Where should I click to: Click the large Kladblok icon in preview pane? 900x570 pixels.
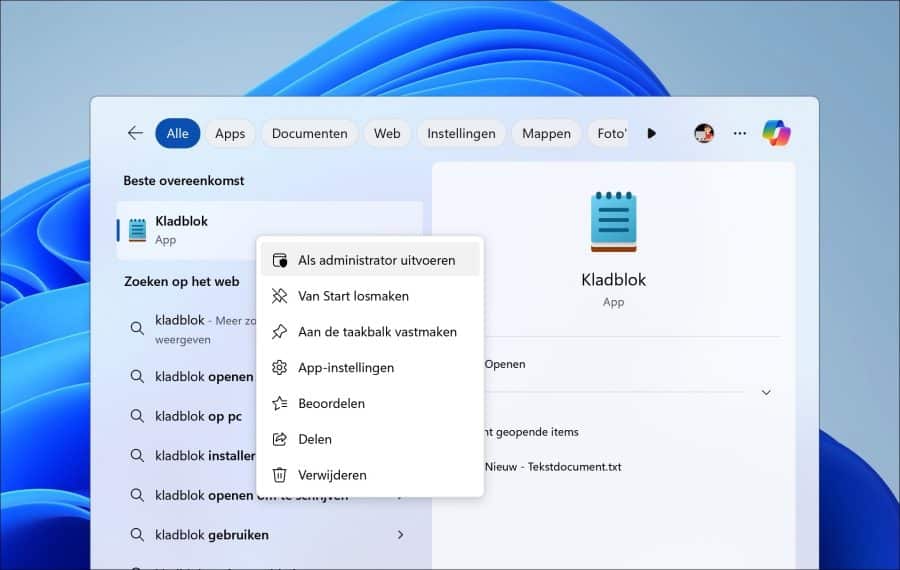tap(613, 222)
